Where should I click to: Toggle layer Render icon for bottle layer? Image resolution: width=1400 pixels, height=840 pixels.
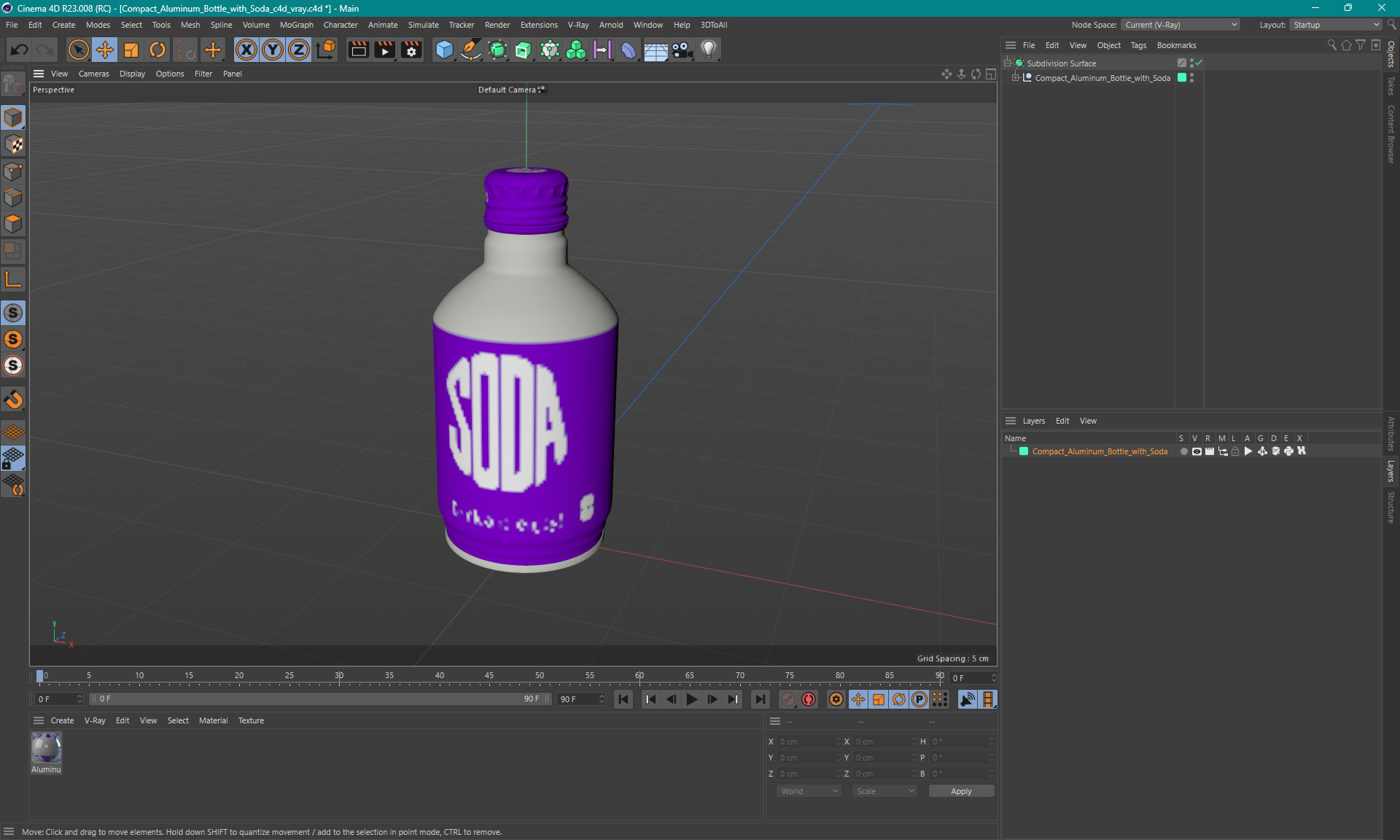(1210, 451)
